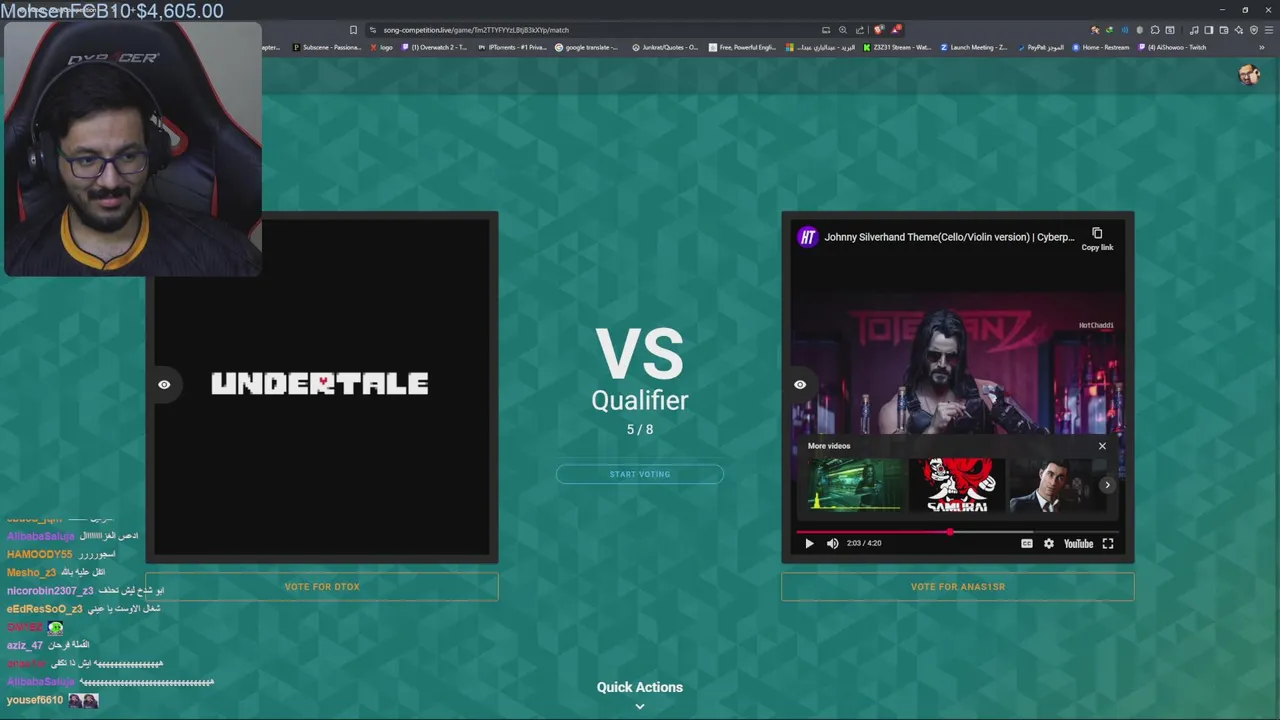
Task: Seek using the red video progress bar
Action: coord(958,531)
